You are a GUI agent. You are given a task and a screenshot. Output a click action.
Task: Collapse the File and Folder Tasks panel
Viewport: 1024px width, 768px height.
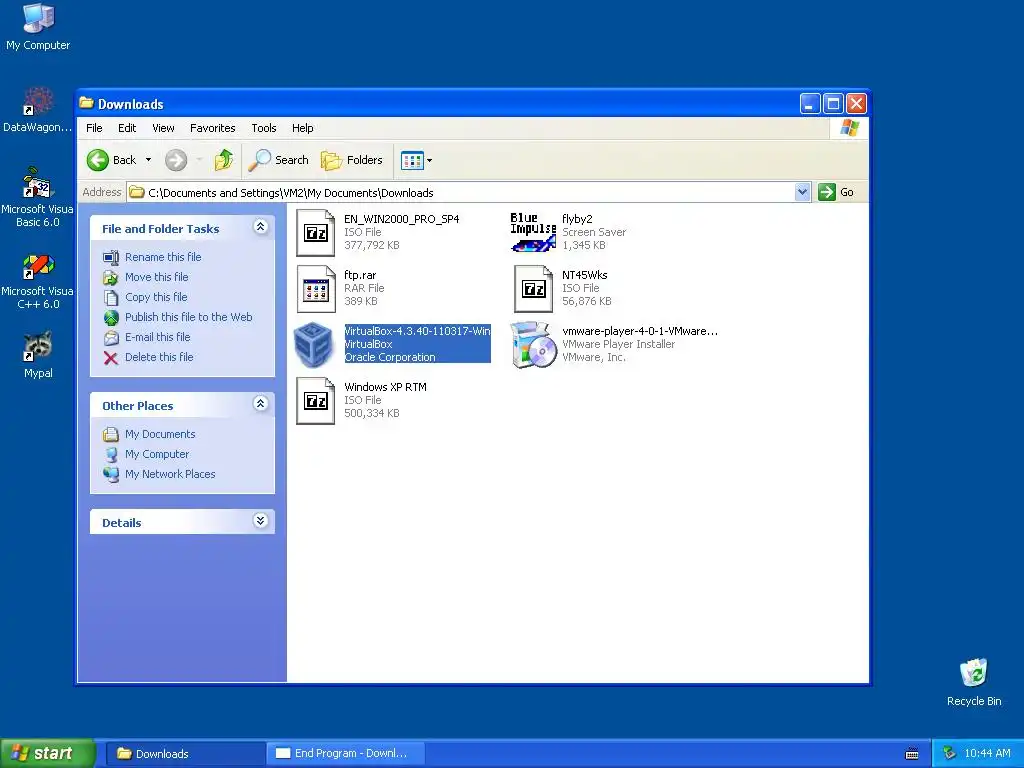pos(261,227)
